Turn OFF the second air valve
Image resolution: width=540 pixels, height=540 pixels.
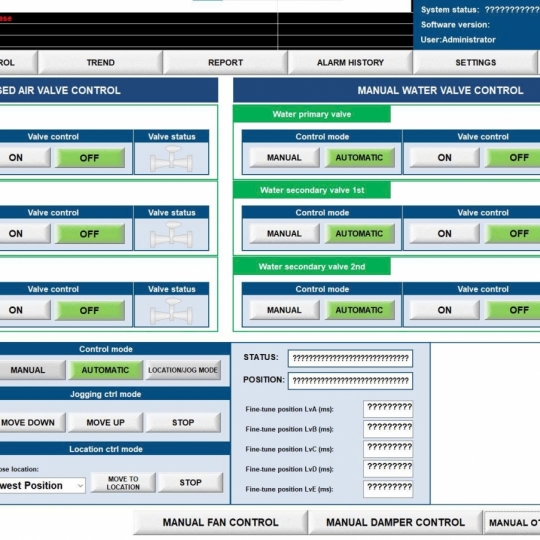coord(90,234)
